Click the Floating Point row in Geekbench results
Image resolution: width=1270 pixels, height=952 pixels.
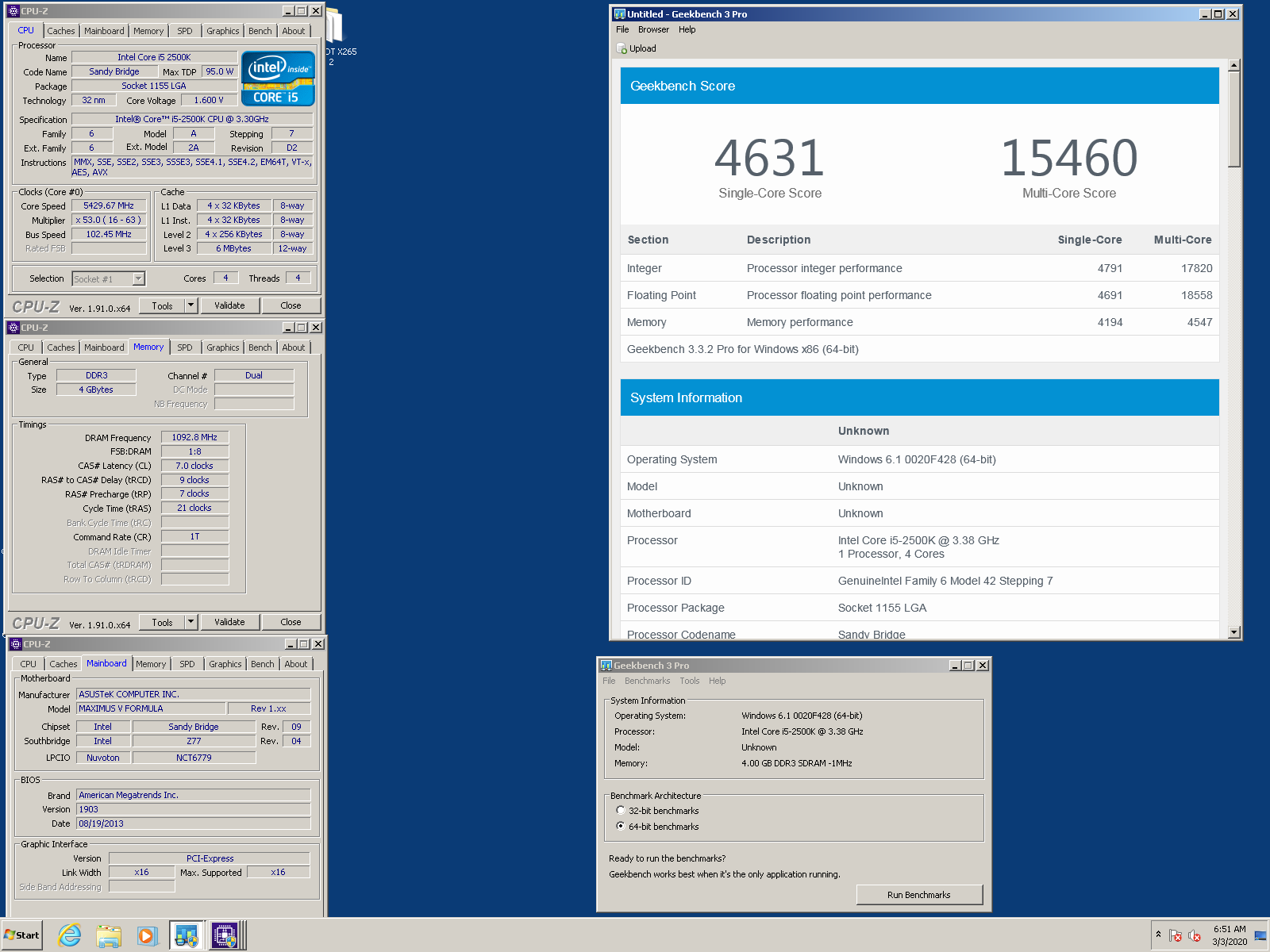tap(920, 295)
